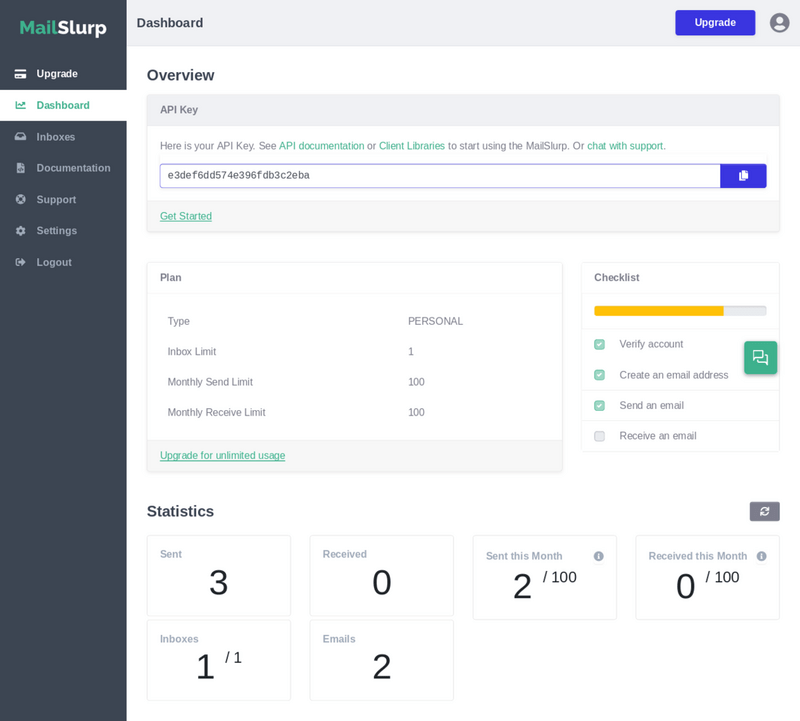Click the gear icon beside Settings

tap(20, 231)
